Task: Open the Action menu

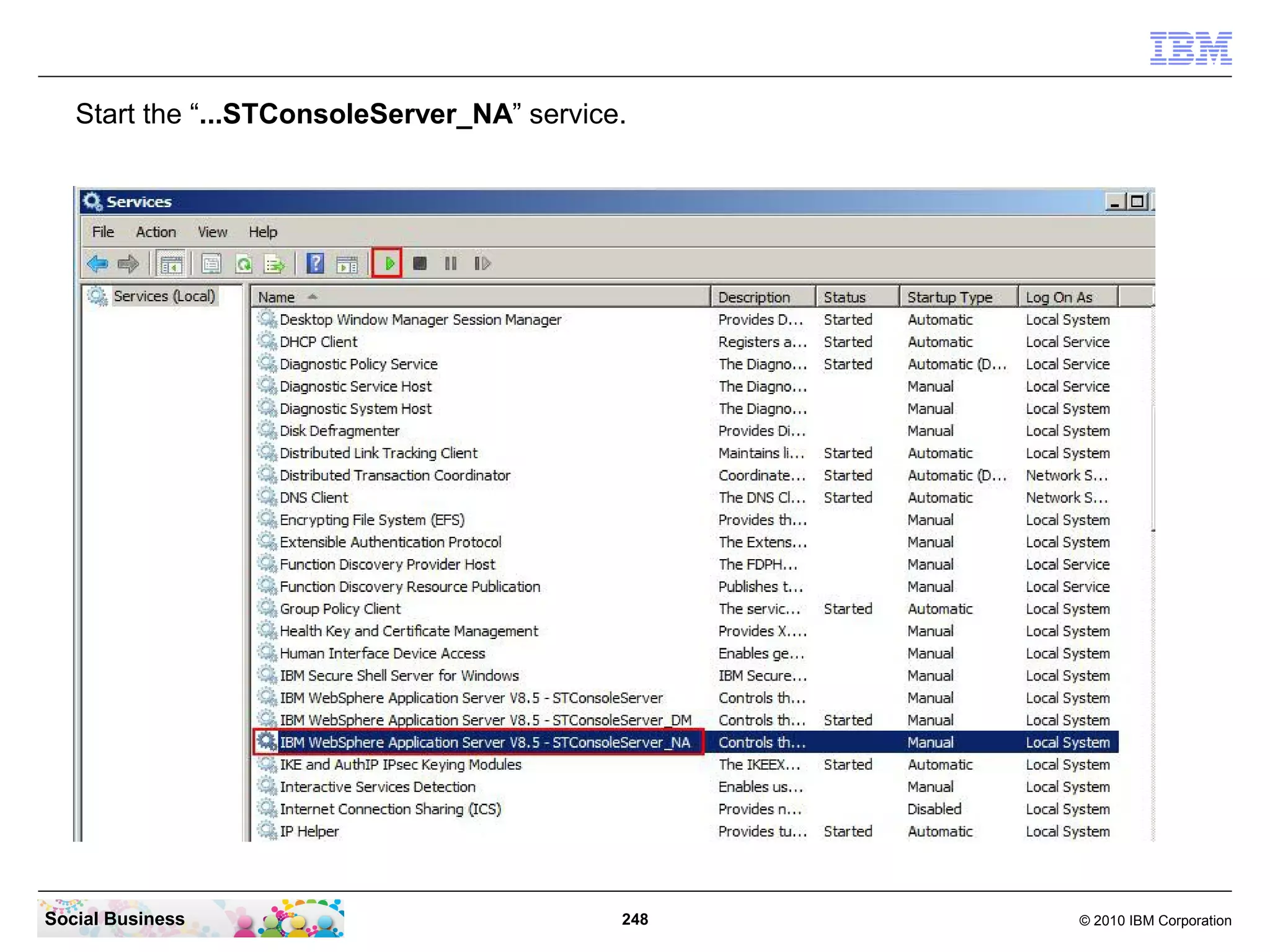Action: coord(156,232)
